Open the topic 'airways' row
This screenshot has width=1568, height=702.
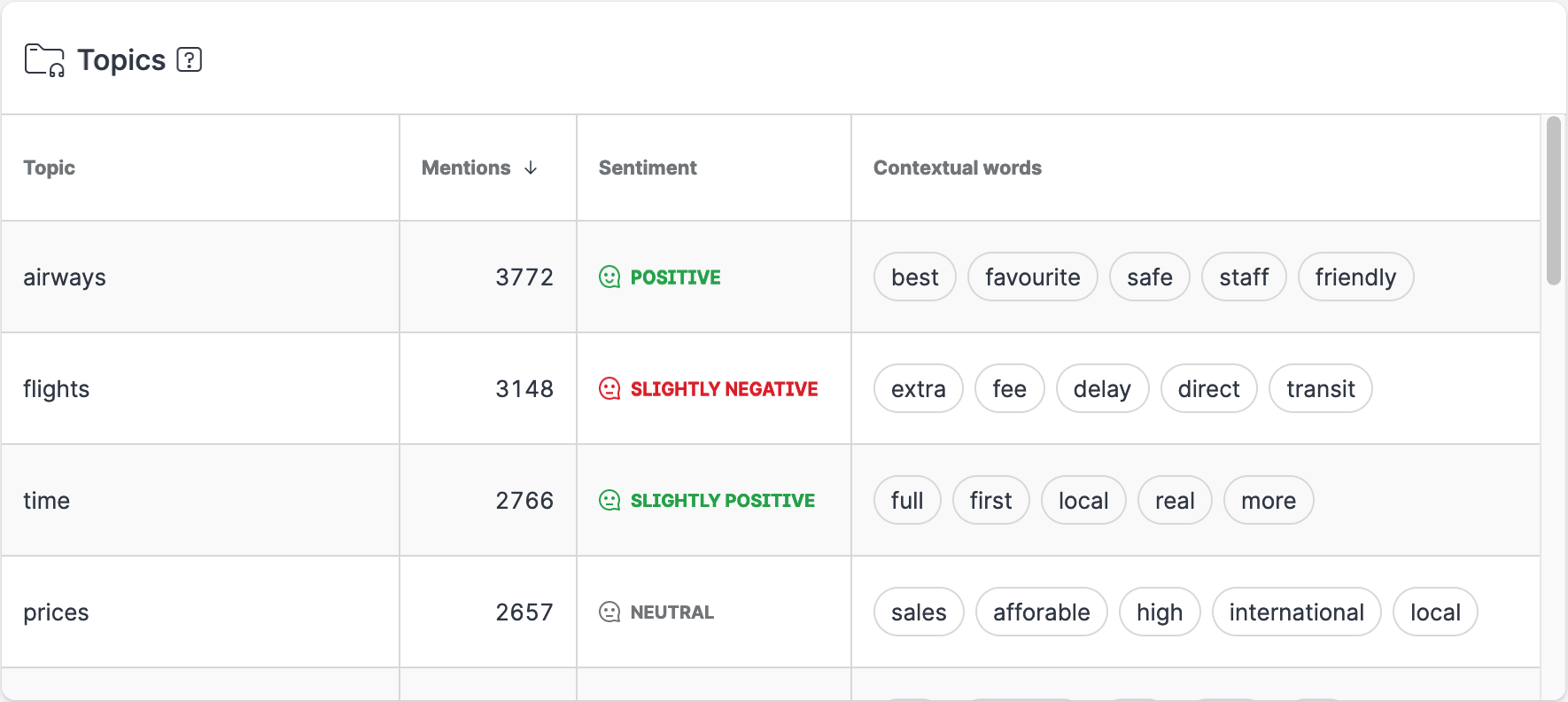[64, 277]
